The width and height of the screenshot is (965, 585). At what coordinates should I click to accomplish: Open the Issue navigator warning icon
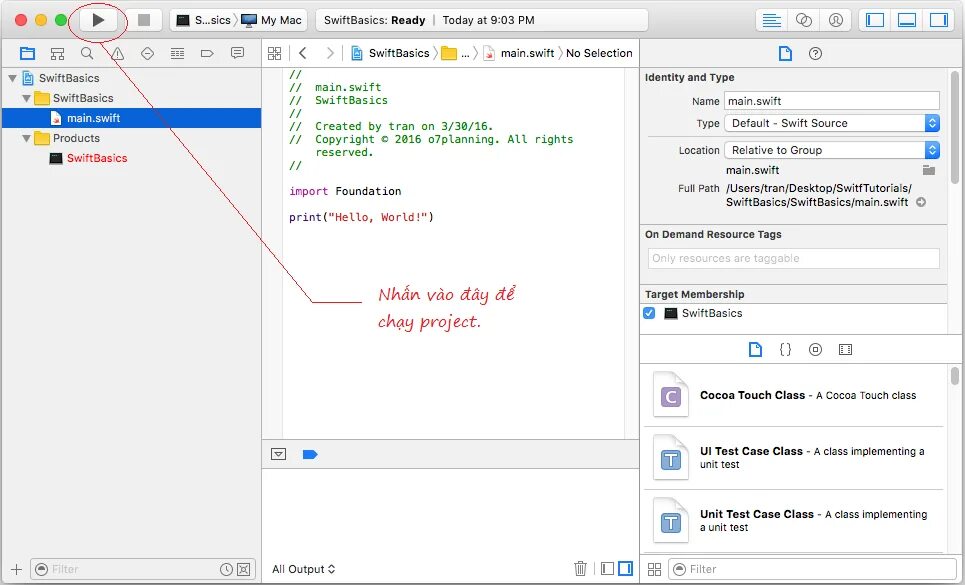(x=117, y=54)
